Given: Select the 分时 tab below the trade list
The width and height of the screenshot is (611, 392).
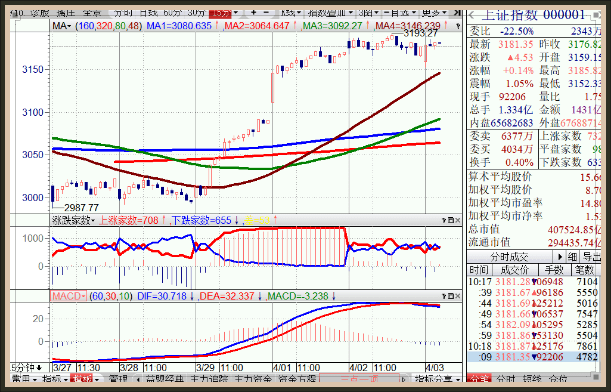Looking at the screenshot, I should point(505,379).
